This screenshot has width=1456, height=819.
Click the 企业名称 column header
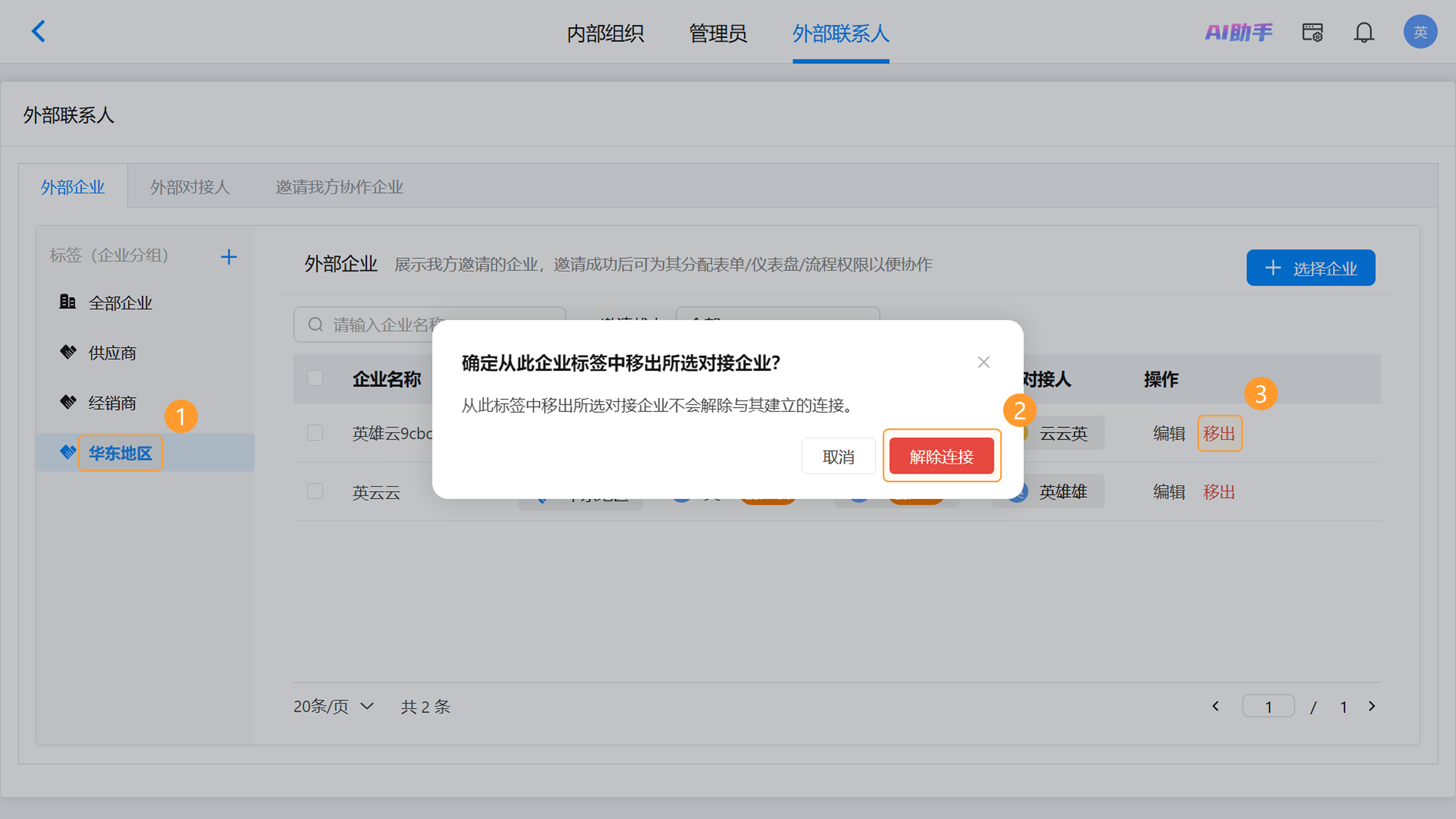coord(387,379)
